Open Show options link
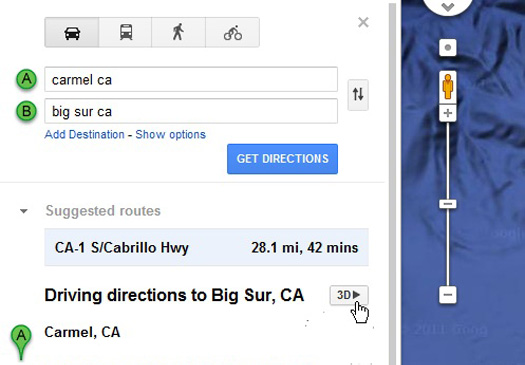Screen dimensions: 525x365 point(170,135)
